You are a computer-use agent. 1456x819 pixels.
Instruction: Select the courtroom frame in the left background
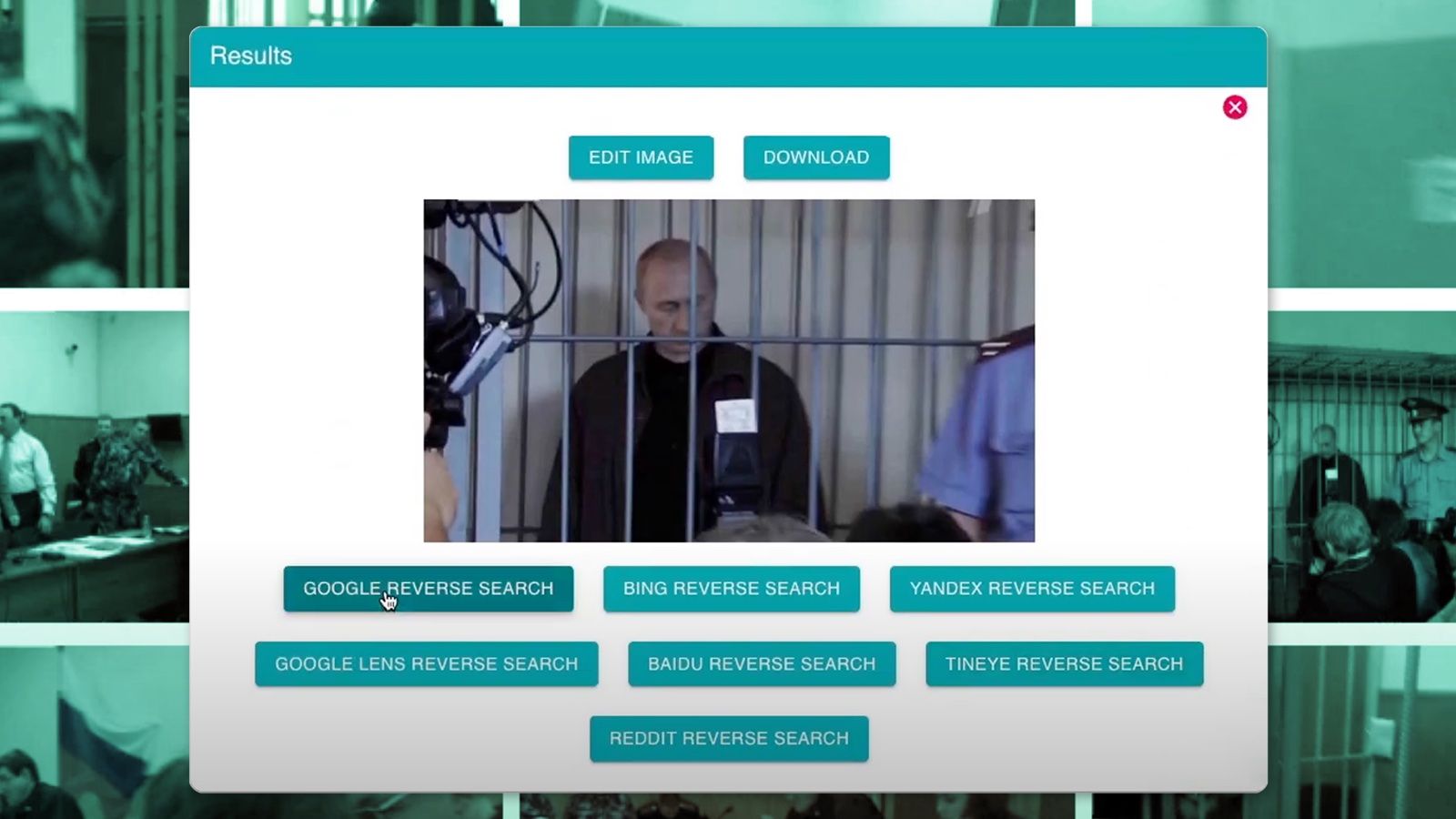[91, 455]
